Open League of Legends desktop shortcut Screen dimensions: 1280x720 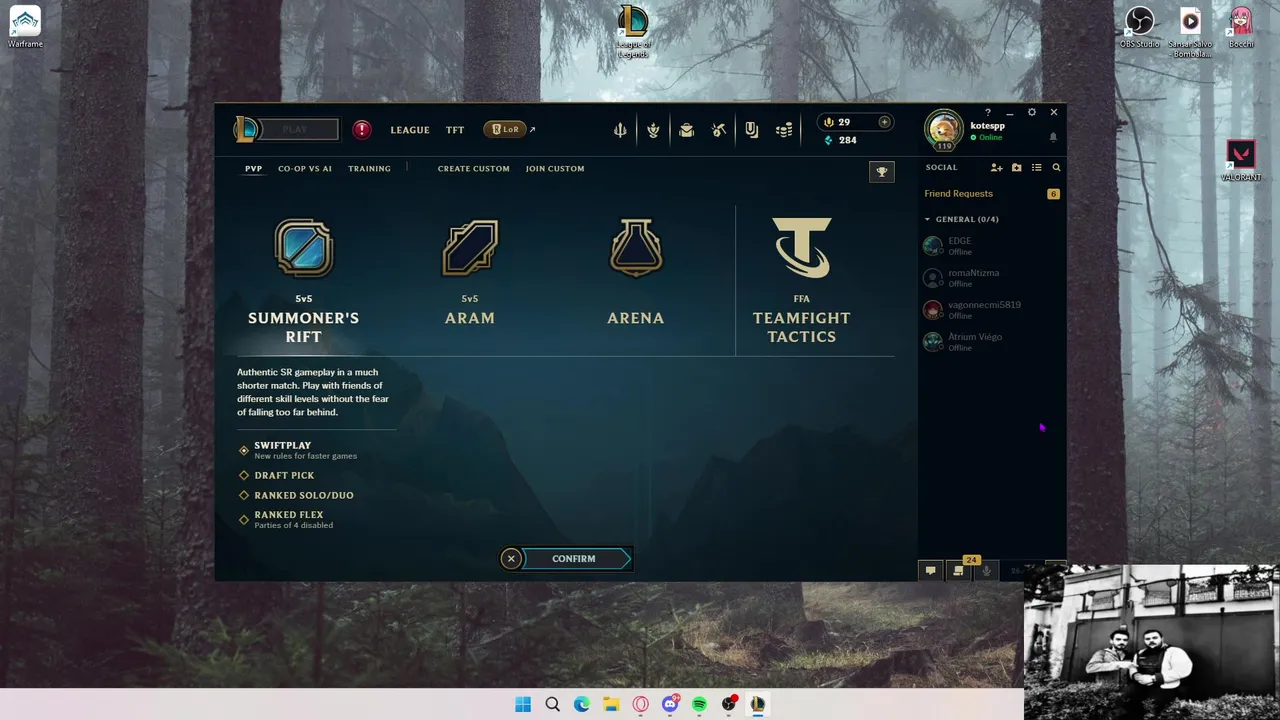point(633,32)
